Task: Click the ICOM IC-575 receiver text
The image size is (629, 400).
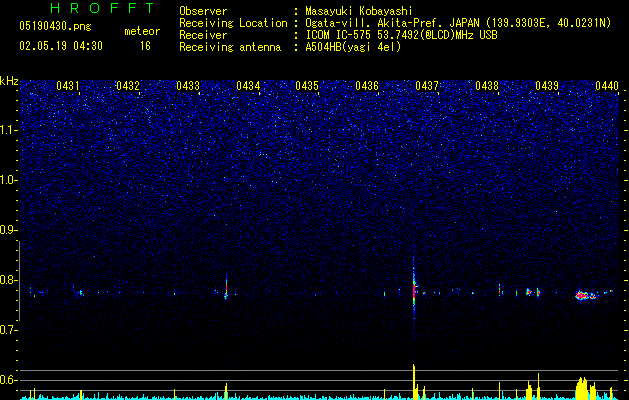Action: coord(401,35)
